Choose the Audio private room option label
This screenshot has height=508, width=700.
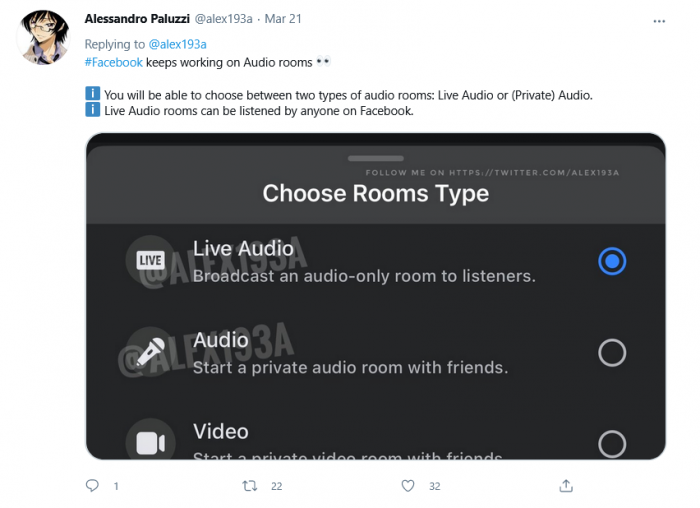pyautogui.click(x=221, y=340)
